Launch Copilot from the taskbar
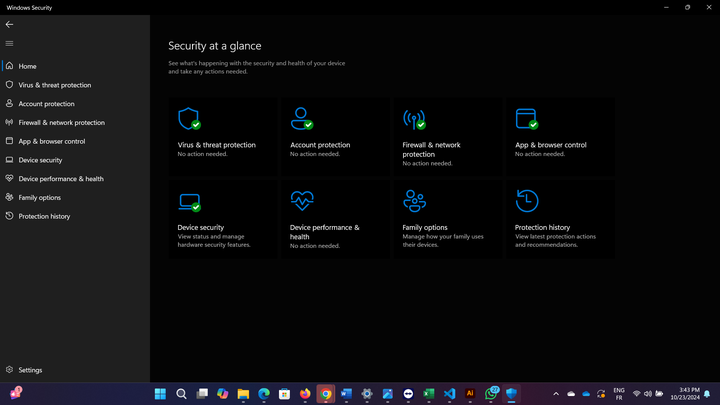720x405 pixels. [x=223, y=394]
